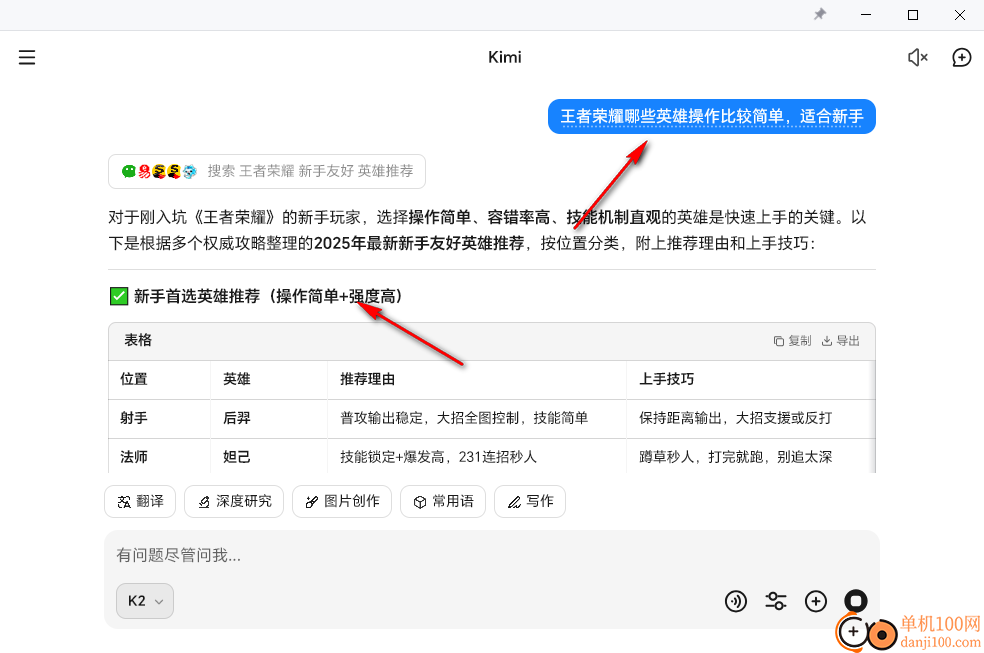
Task: Click the user message bubble 王者荣耀哪些英雄操作比较简单
Action: tap(712, 117)
